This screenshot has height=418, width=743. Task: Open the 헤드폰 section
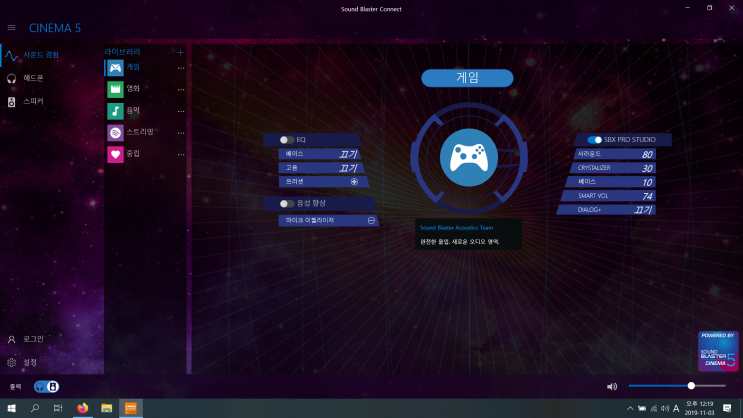pos(34,78)
